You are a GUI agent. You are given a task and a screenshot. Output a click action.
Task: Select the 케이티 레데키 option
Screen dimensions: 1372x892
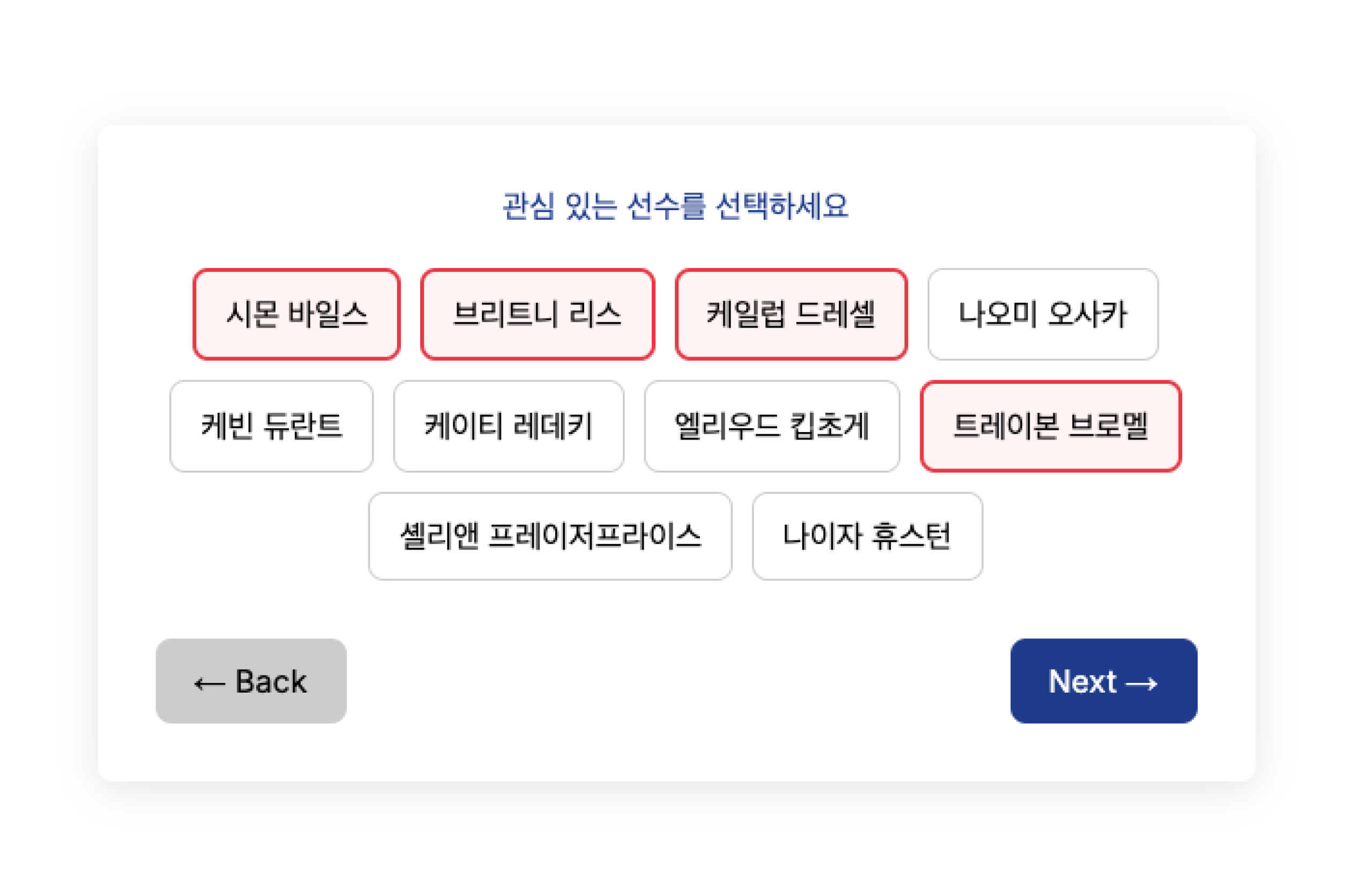(509, 426)
